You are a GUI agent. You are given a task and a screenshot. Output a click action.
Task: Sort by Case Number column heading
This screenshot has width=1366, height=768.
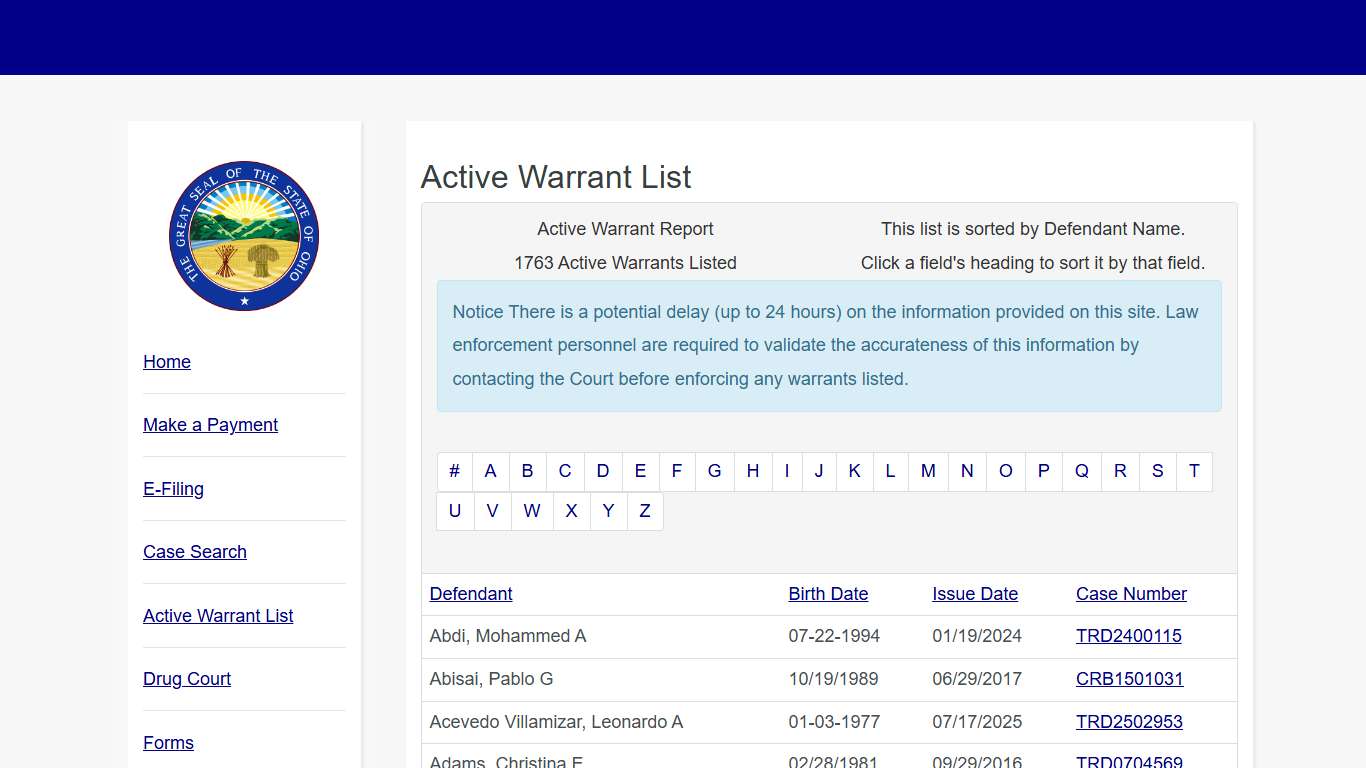1131,594
